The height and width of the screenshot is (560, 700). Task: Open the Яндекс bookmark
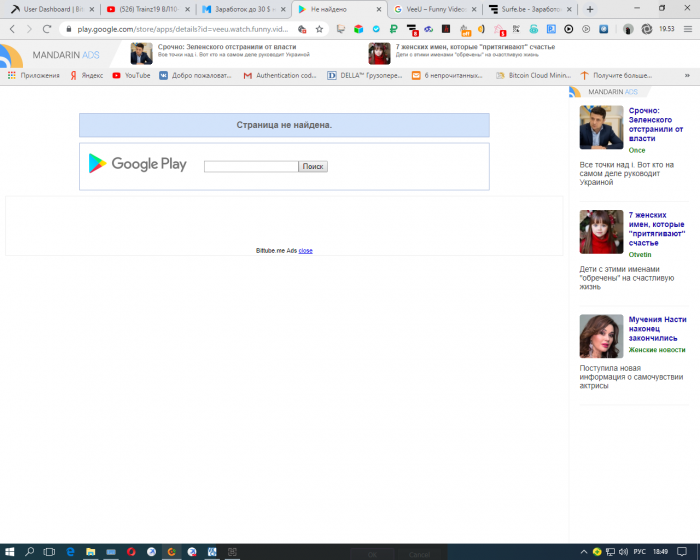pyautogui.click(x=87, y=75)
